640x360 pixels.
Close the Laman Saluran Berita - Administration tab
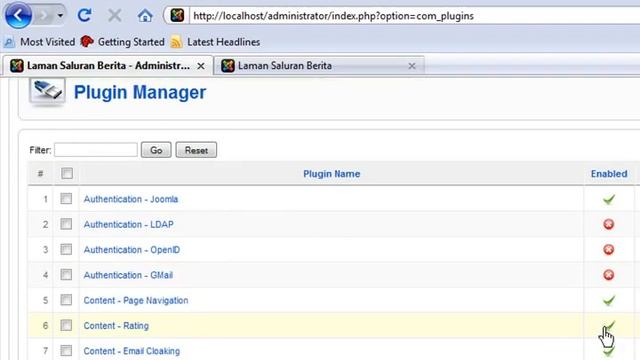201,66
